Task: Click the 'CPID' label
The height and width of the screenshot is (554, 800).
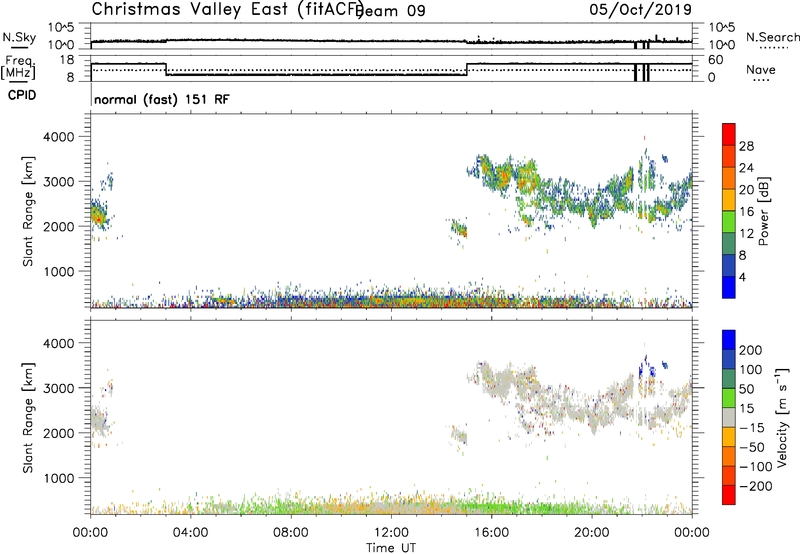Action: [22, 95]
